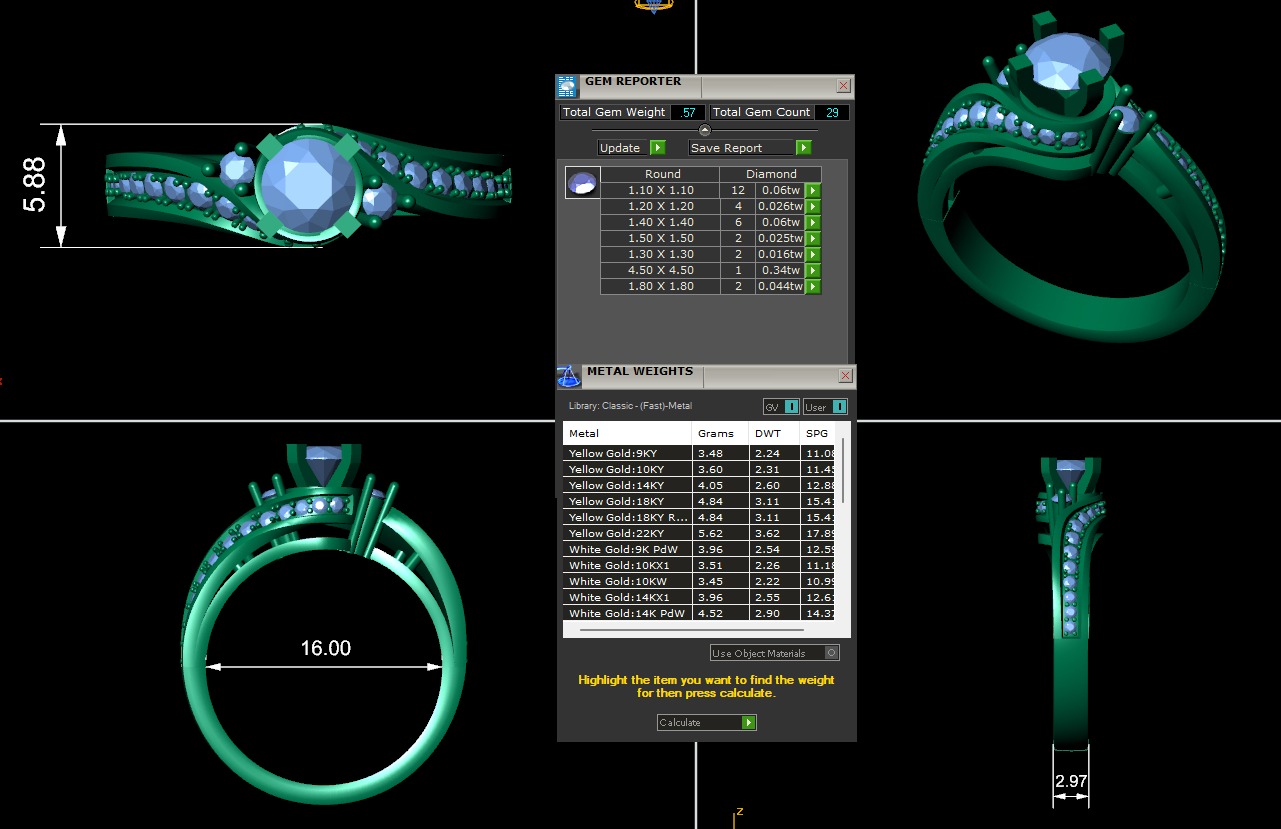Image resolution: width=1281 pixels, height=829 pixels.
Task: Click the metal list vertical scrollbar
Action: tap(843, 471)
